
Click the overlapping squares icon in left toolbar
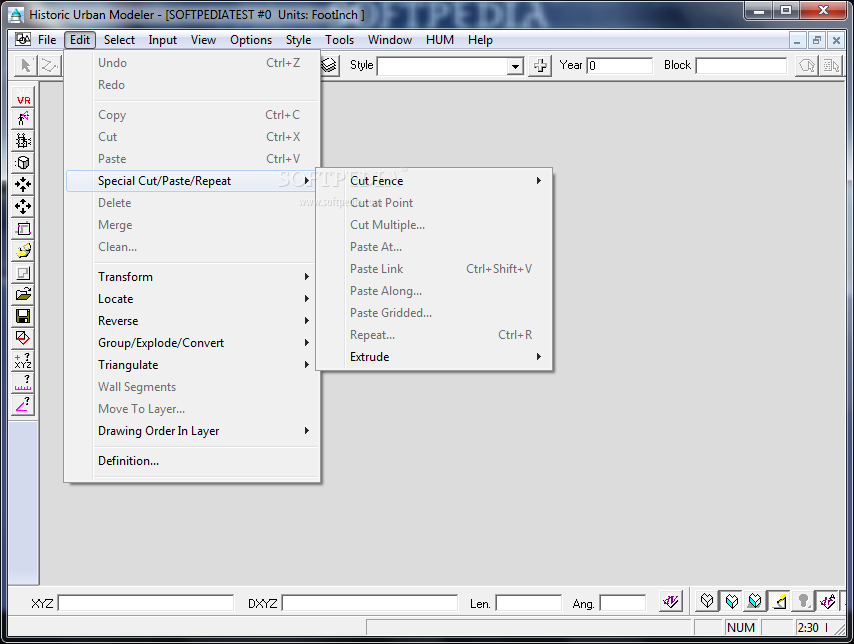pyautogui.click(x=23, y=273)
